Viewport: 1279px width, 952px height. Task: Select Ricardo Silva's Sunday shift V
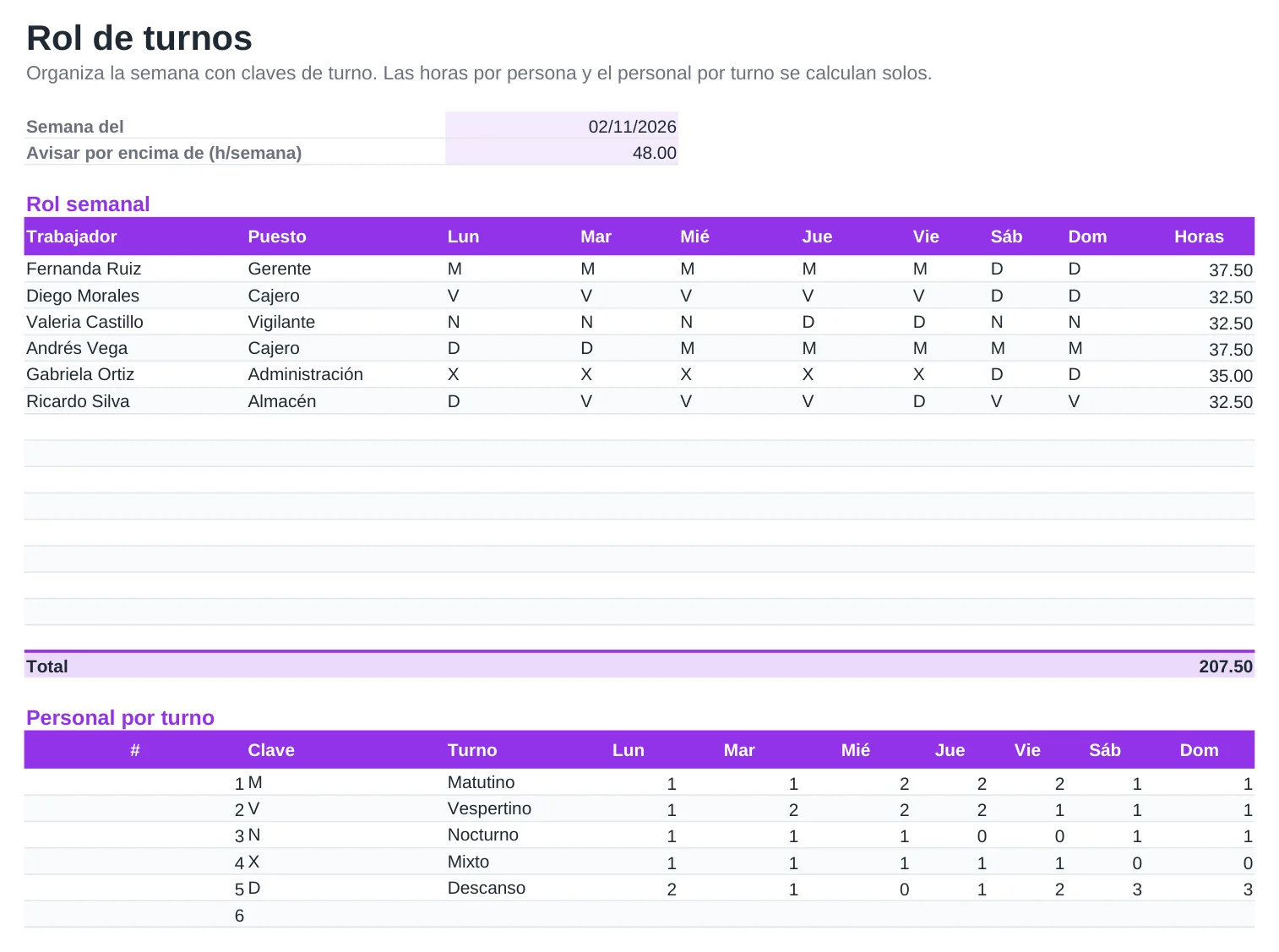(x=1074, y=401)
